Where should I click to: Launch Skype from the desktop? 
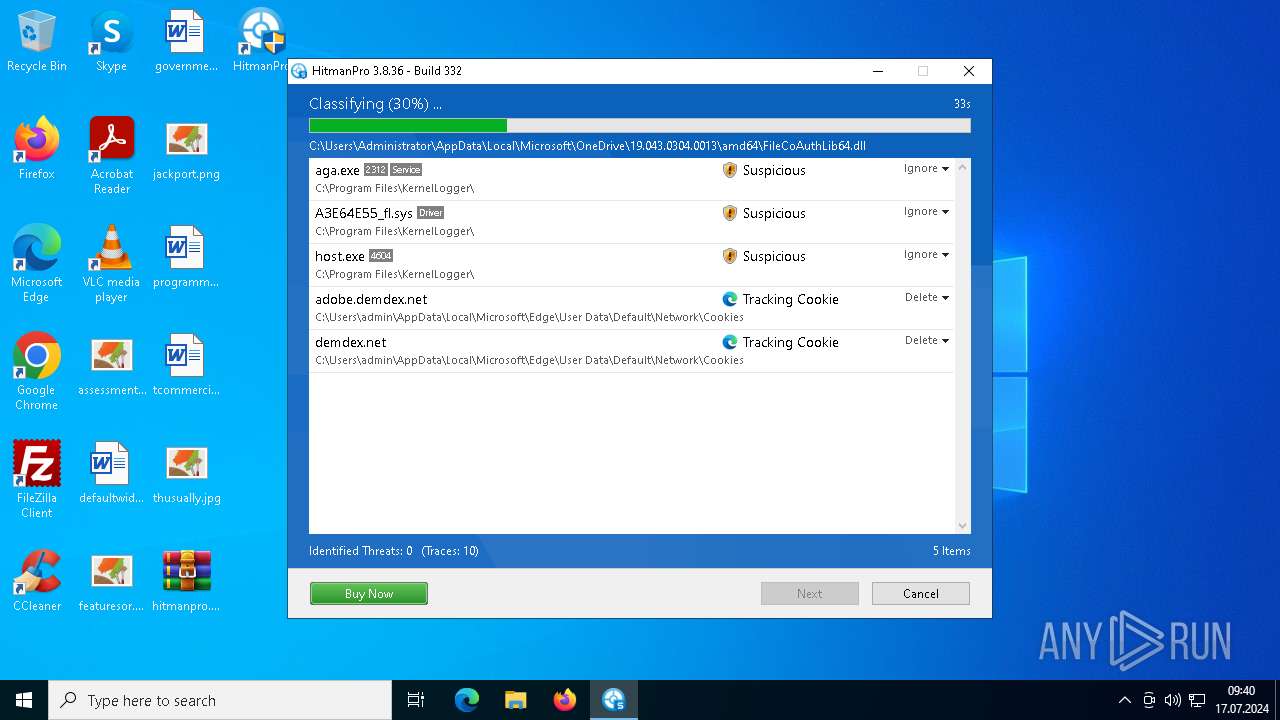click(x=111, y=41)
